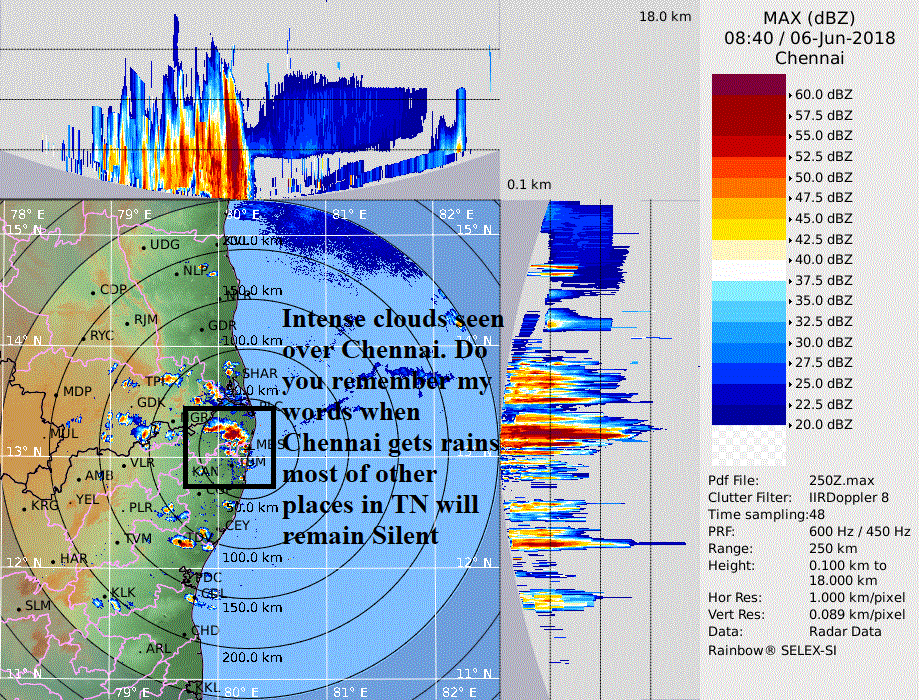Click the "Rainbow® SELEX-SI" credit text
The width and height of the screenshot is (919, 700).
[772, 650]
